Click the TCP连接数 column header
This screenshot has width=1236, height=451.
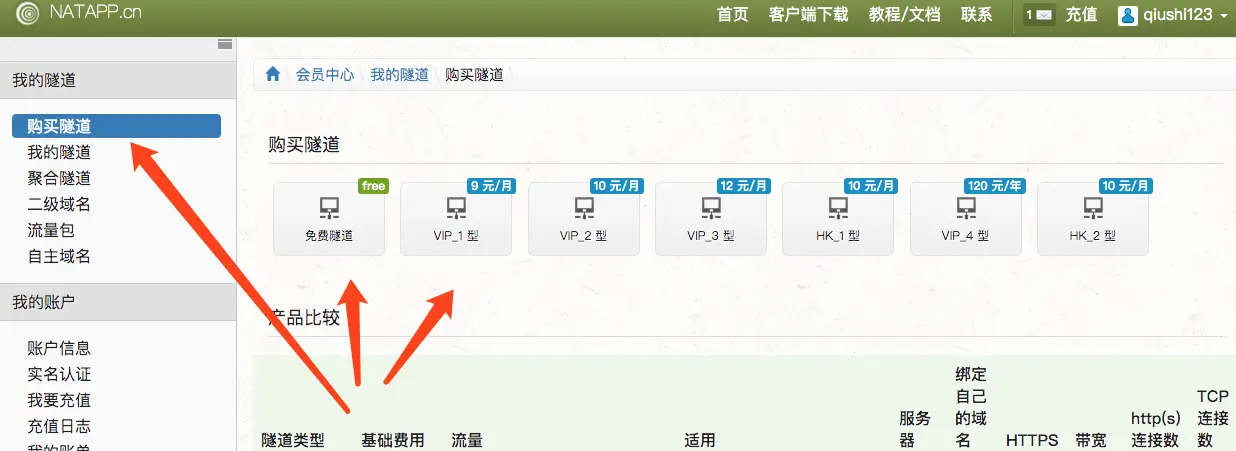[x=1213, y=418]
